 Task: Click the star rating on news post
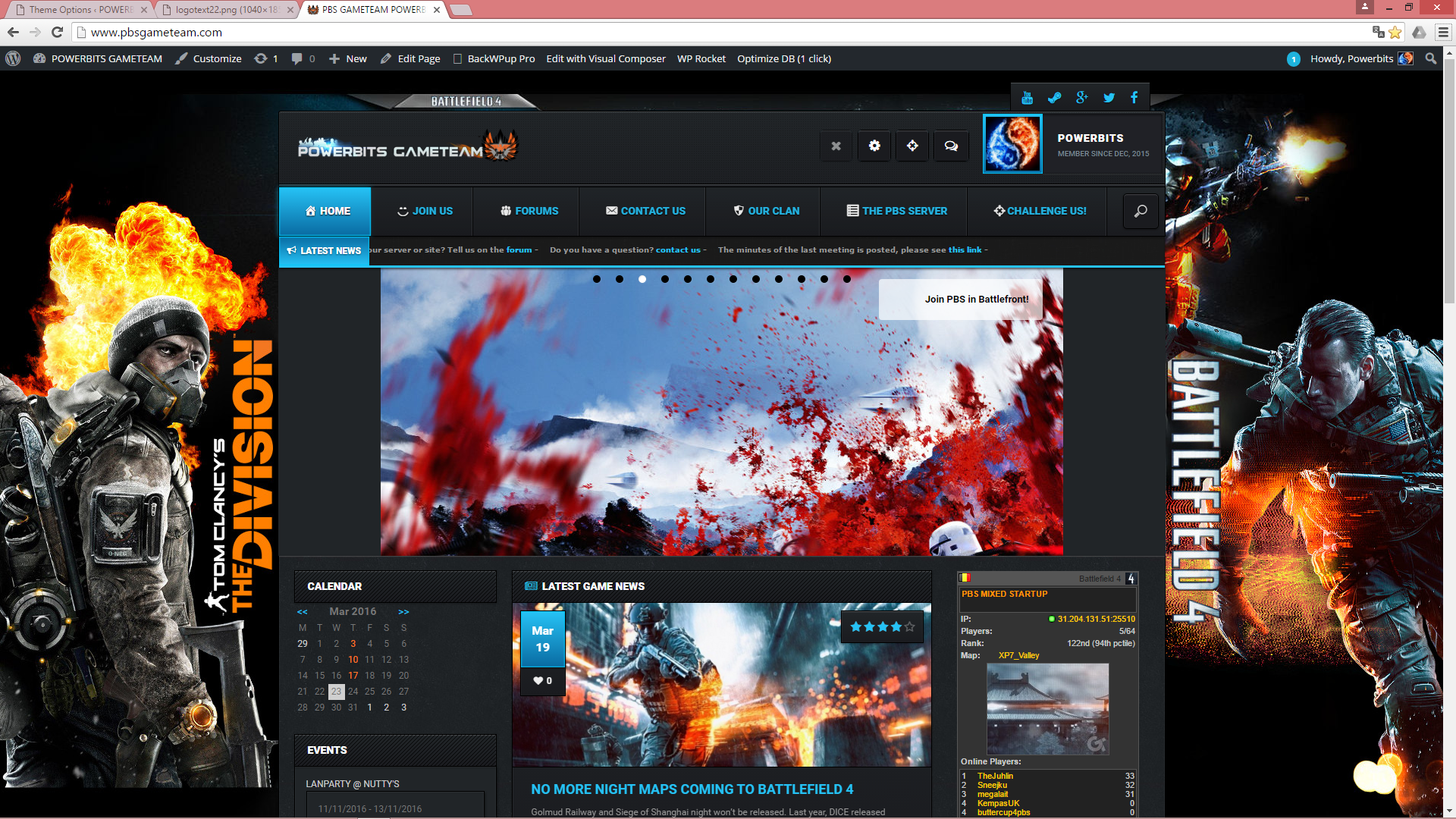tap(882, 627)
